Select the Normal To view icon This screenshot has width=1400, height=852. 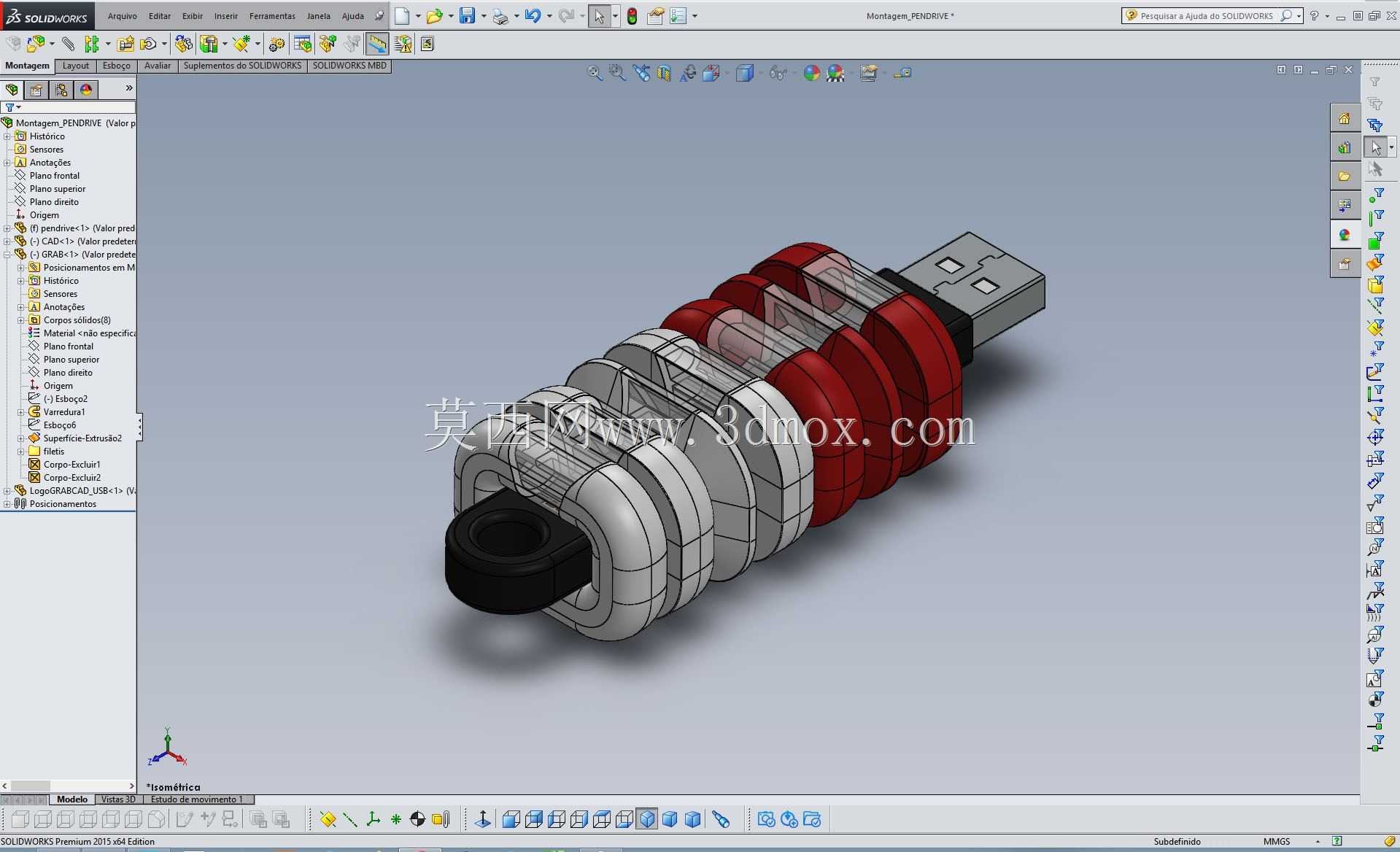pyautogui.click(x=482, y=819)
